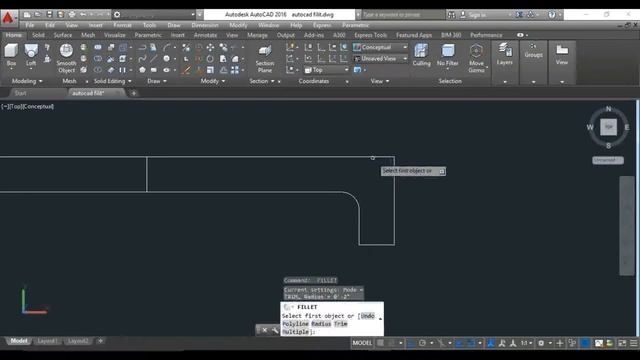Choose the Polyline option in command line
640x360 pixels.
296,324
